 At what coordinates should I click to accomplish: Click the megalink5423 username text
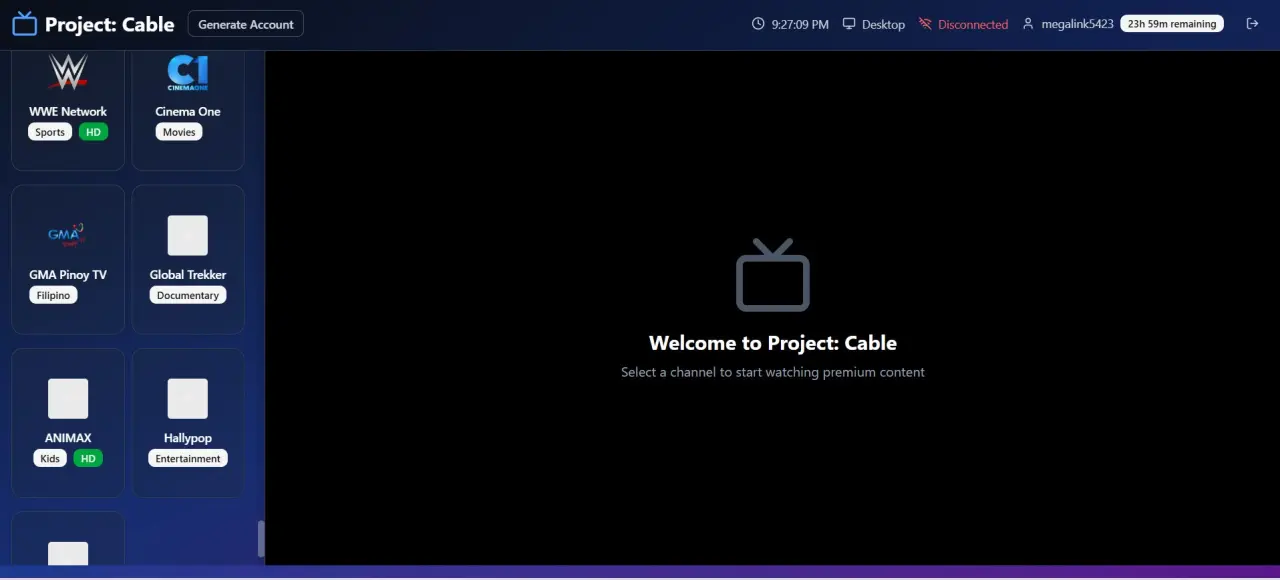tap(1077, 24)
